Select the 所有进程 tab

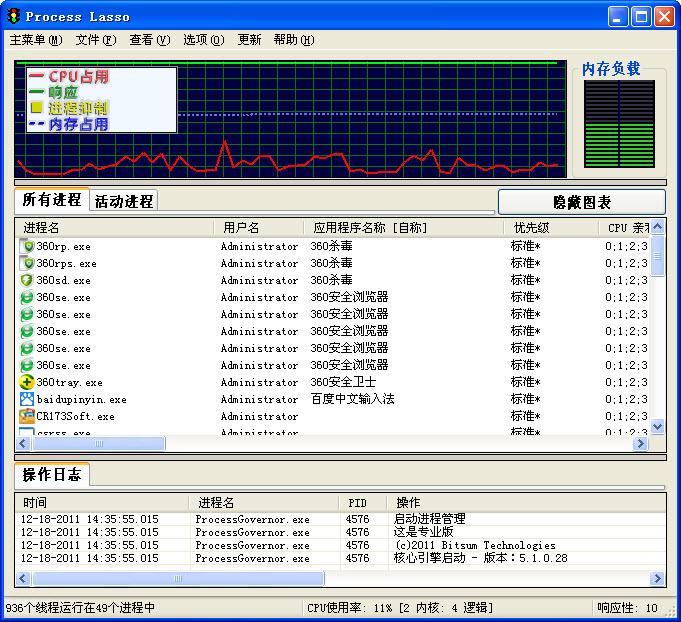coord(52,200)
